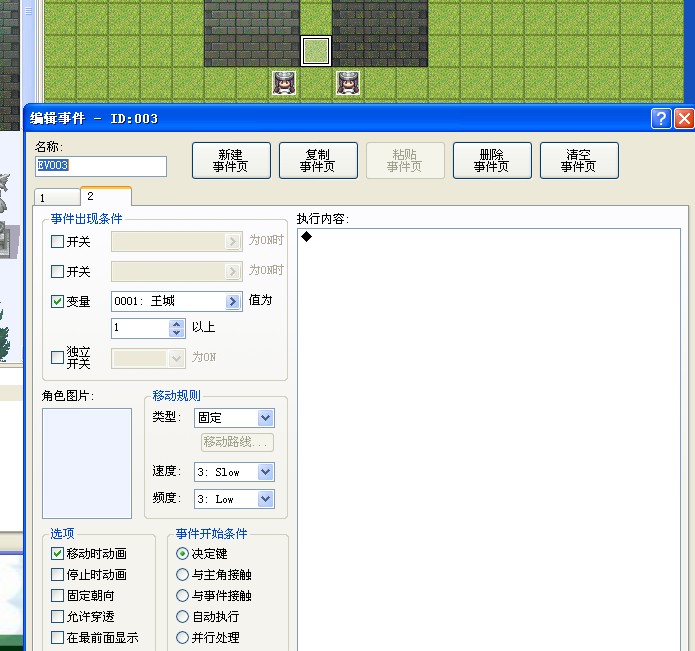695x651 pixels.
Task: Select the right soldier character on map
Action: pyautogui.click(x=348, y=83)
